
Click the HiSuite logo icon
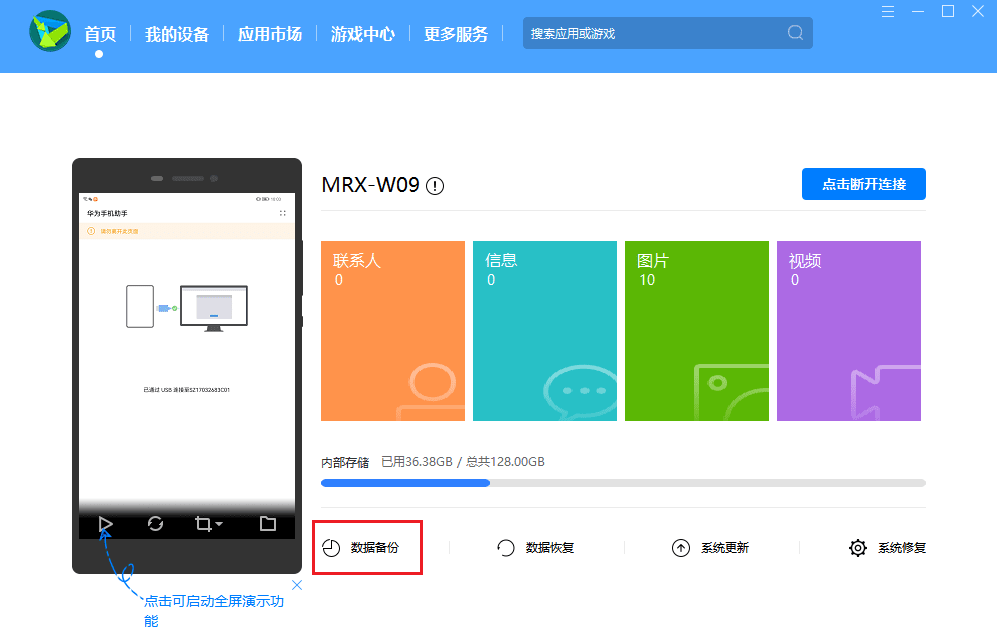pyautogui.click(x=50, y=33)
